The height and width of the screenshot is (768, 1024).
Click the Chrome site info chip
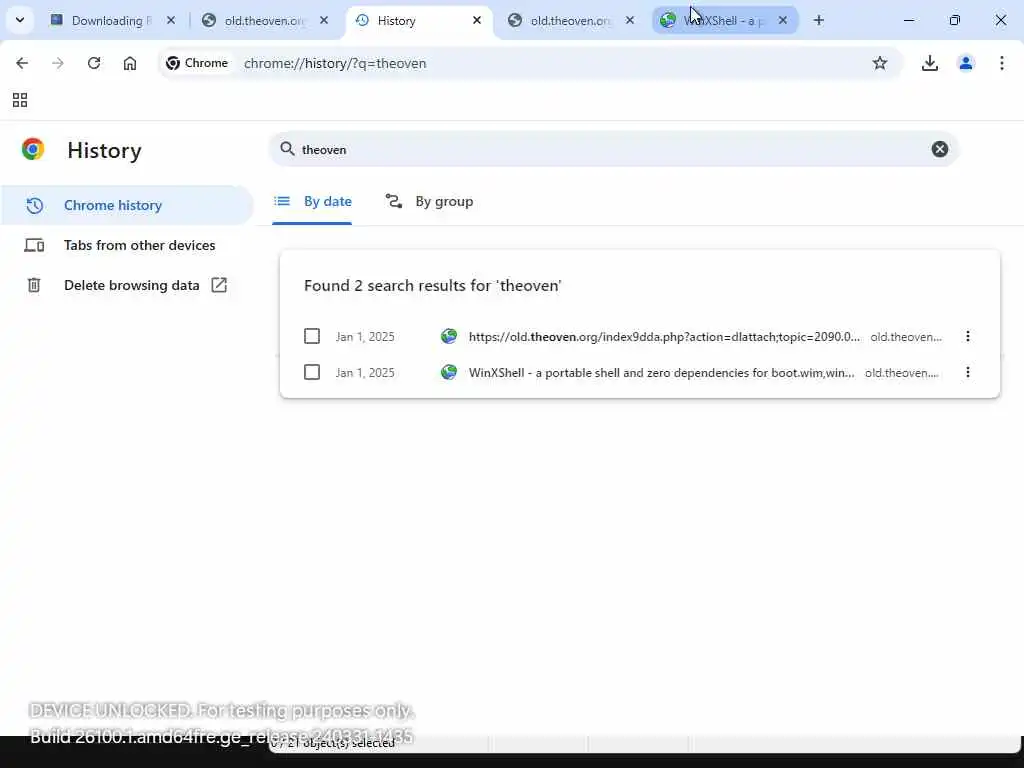pos(197,63)
